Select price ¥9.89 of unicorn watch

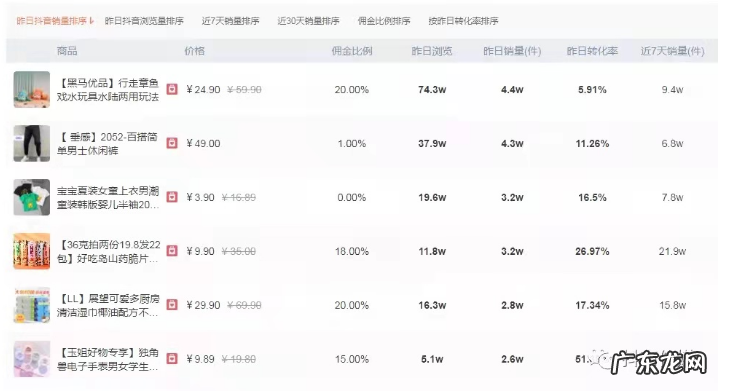[201, 359]
